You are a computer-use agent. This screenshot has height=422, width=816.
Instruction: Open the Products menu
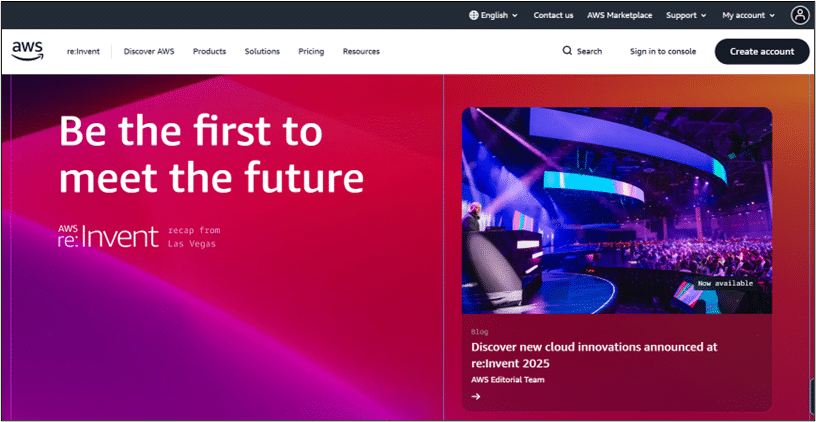(x=209, y=51)
